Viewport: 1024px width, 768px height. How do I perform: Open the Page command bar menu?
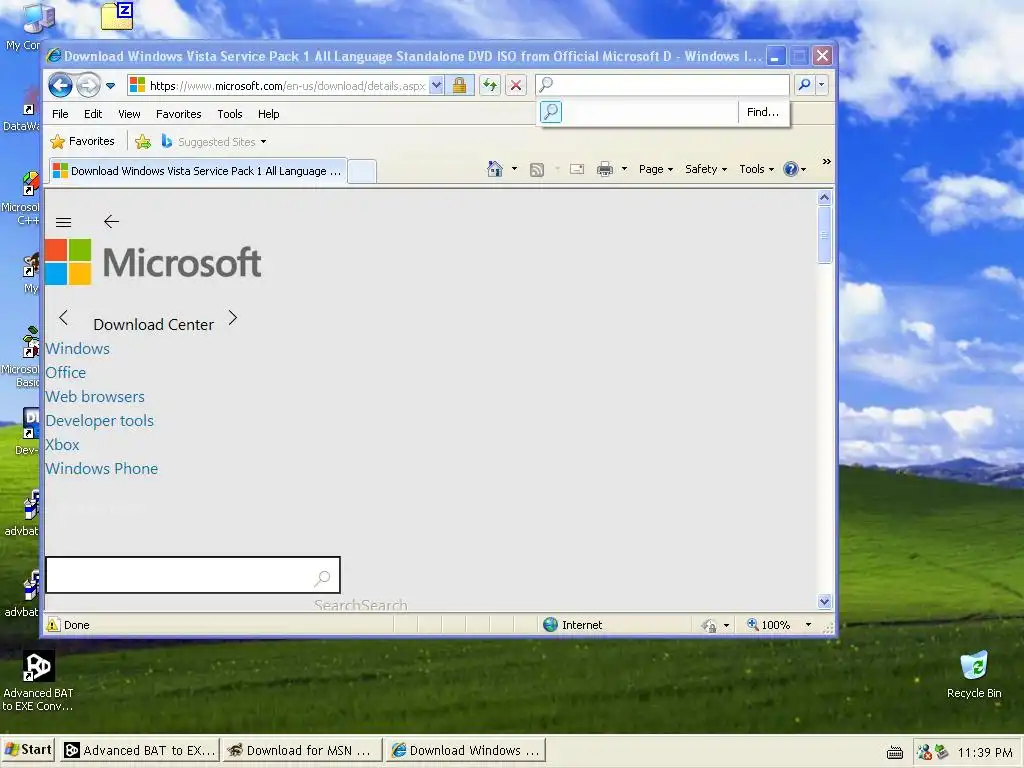(656, 169)
